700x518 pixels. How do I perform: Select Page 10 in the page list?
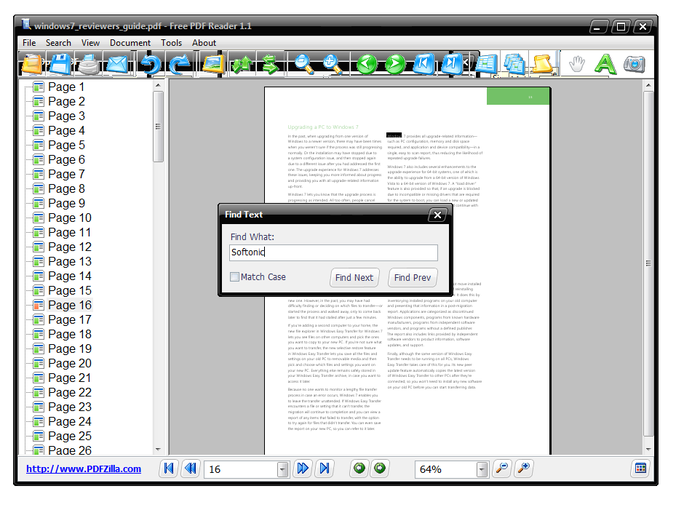pos(69,218)
